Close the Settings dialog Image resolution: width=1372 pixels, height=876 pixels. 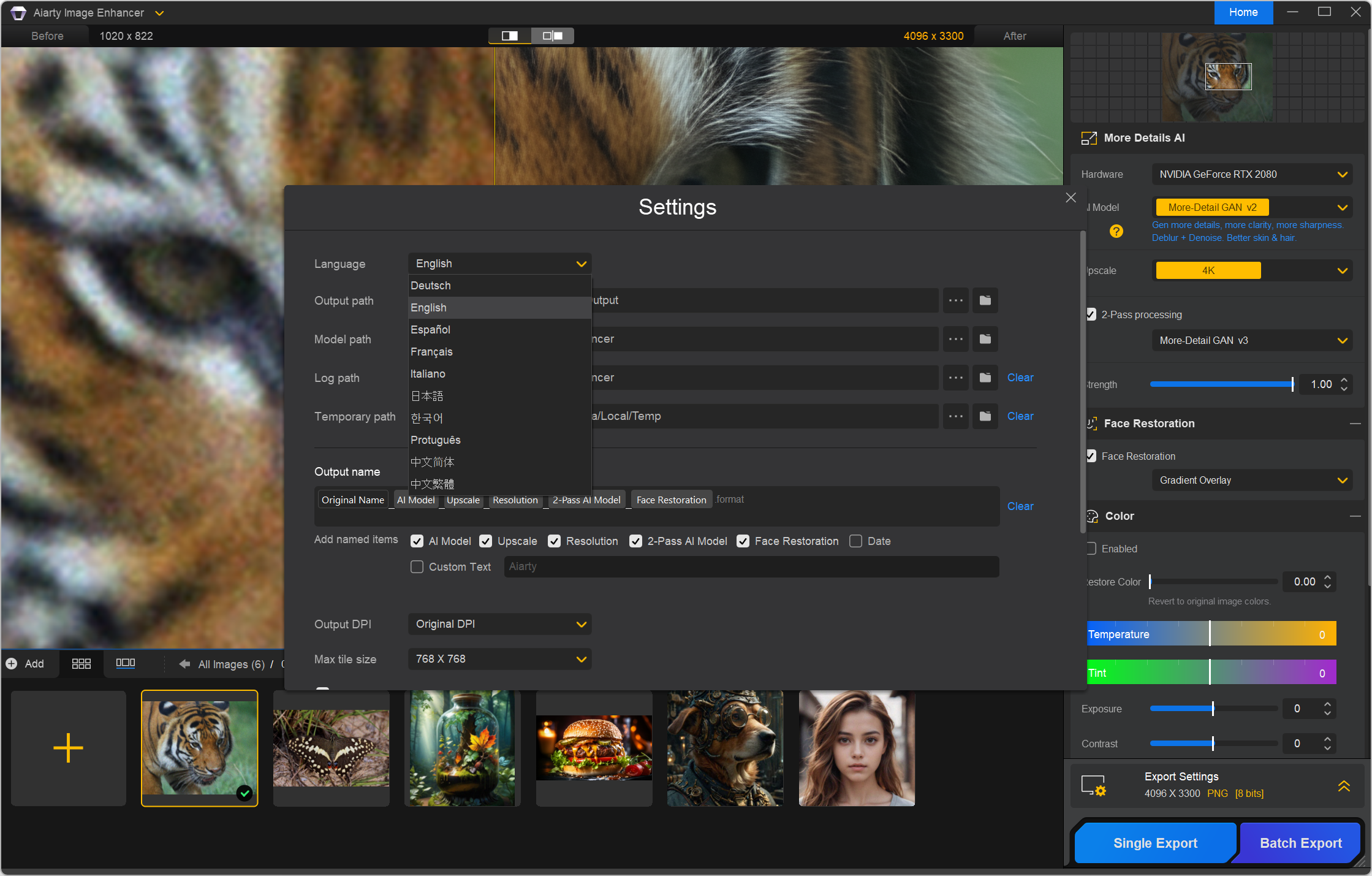click(x=1071, y=197)
